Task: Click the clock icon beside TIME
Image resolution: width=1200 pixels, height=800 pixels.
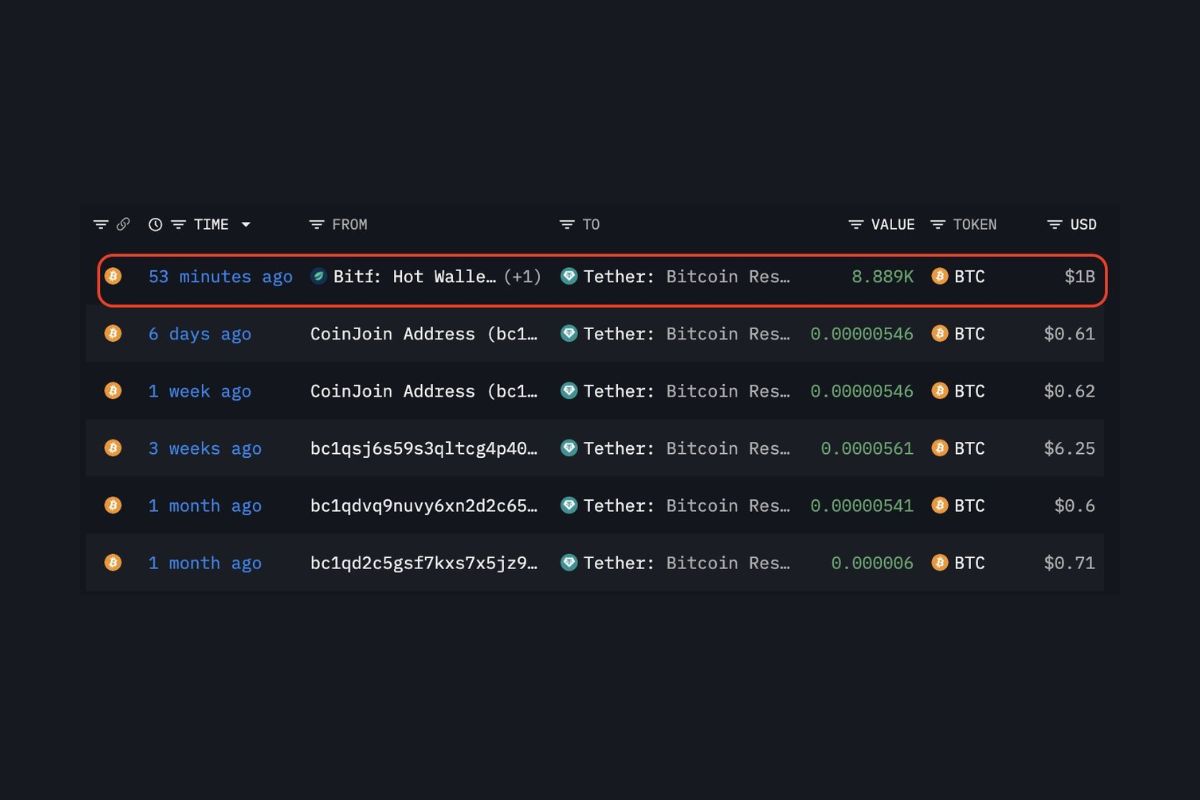Action: click(x=155, y=225)
